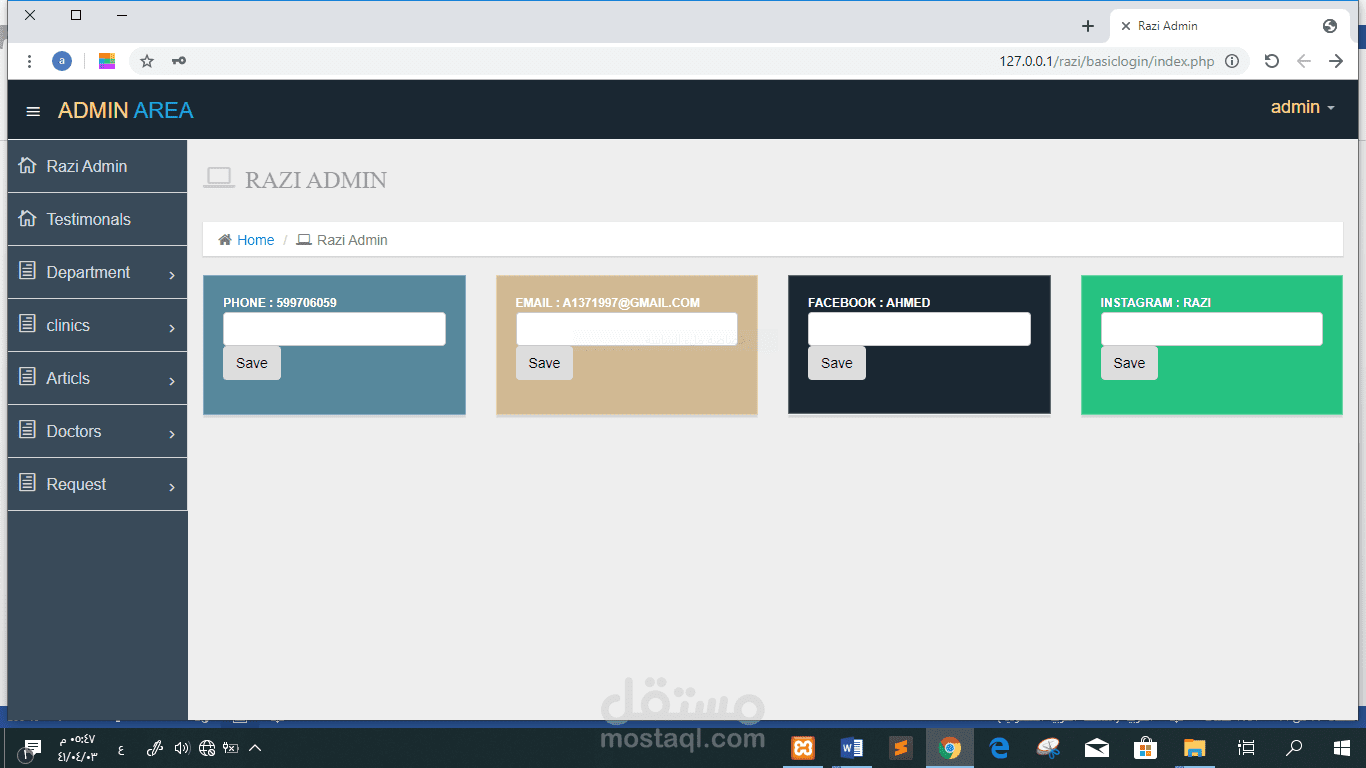
Task: Open the admin user dropdown
Action: coord(1303,108)
